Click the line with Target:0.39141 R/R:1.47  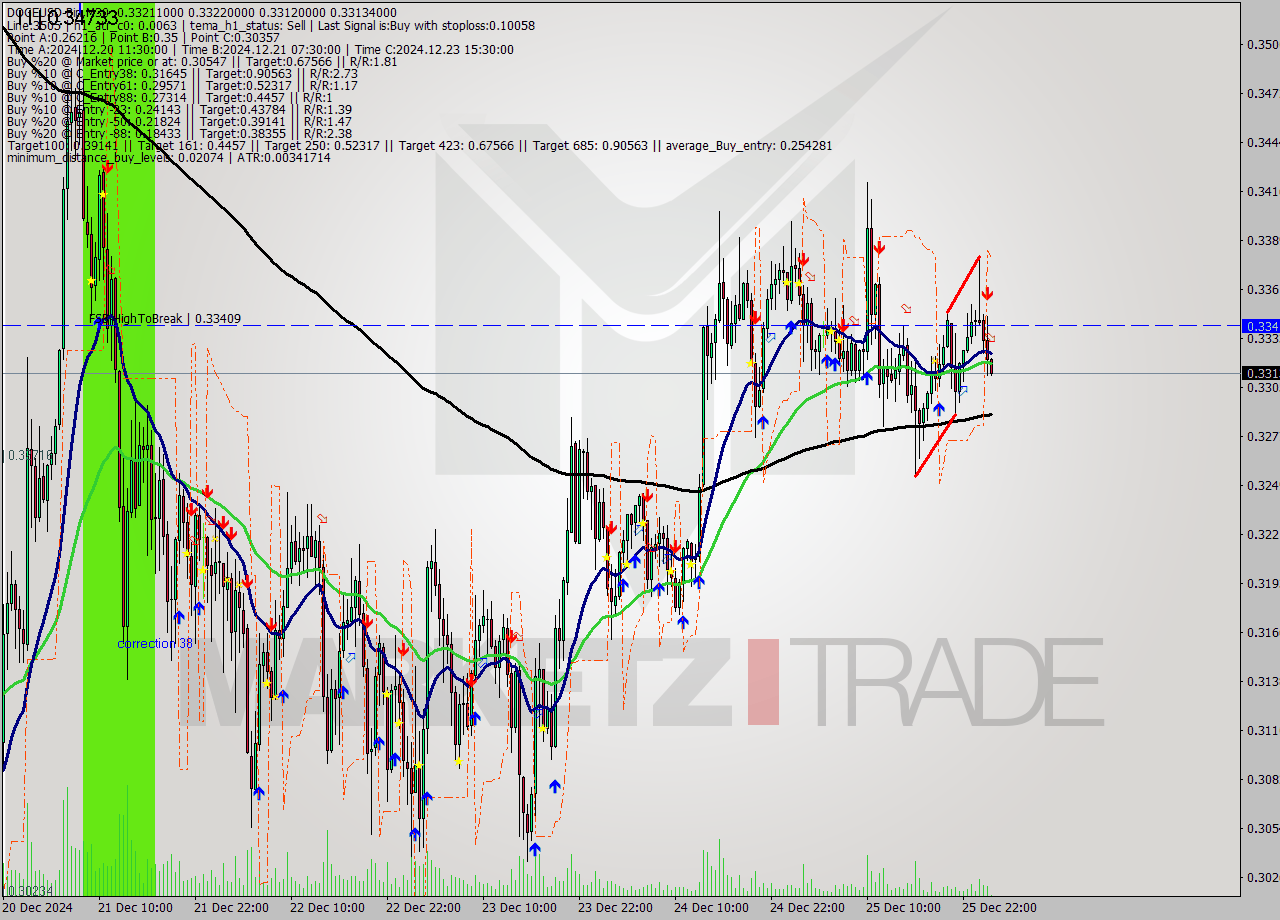point(179,121)
